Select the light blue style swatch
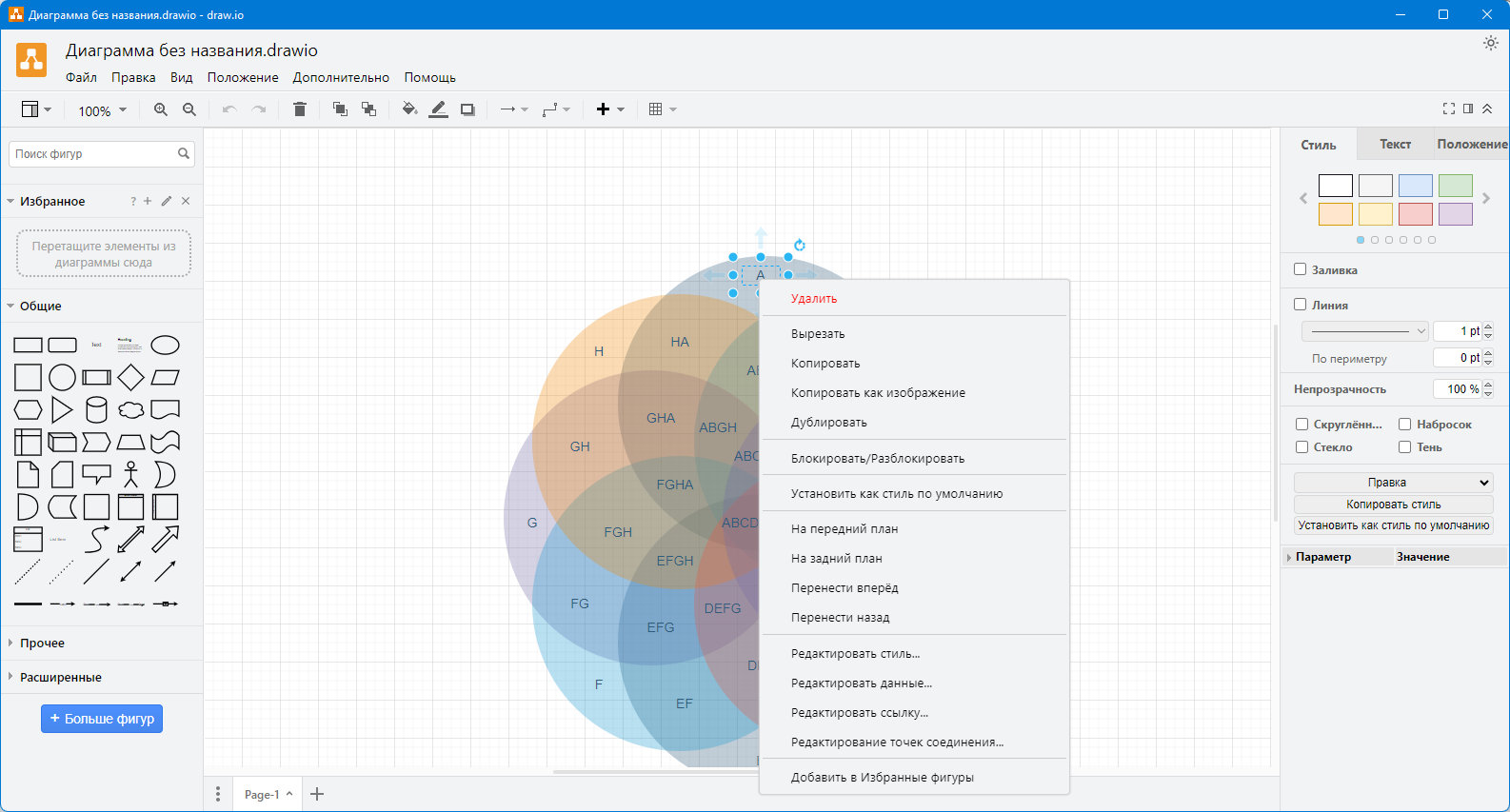The height and width of the screenshot is (812, 1510). tap(1416, 186)
